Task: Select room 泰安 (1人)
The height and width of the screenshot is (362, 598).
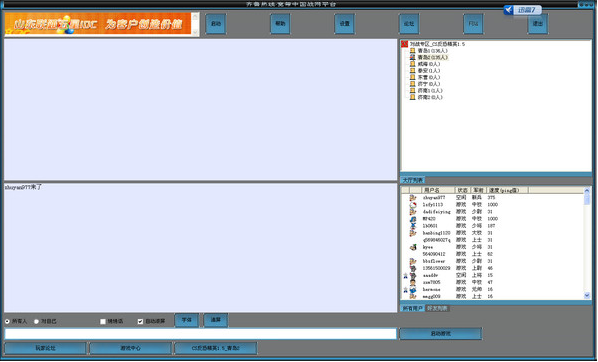Action: [x=429, y=71]
